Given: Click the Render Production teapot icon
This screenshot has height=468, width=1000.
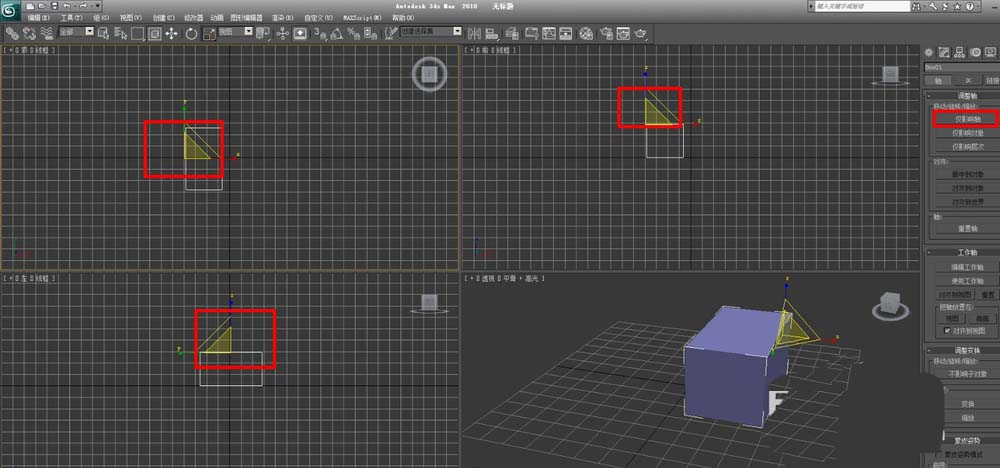Looking at the screenshot, I should tap(641, 33).
